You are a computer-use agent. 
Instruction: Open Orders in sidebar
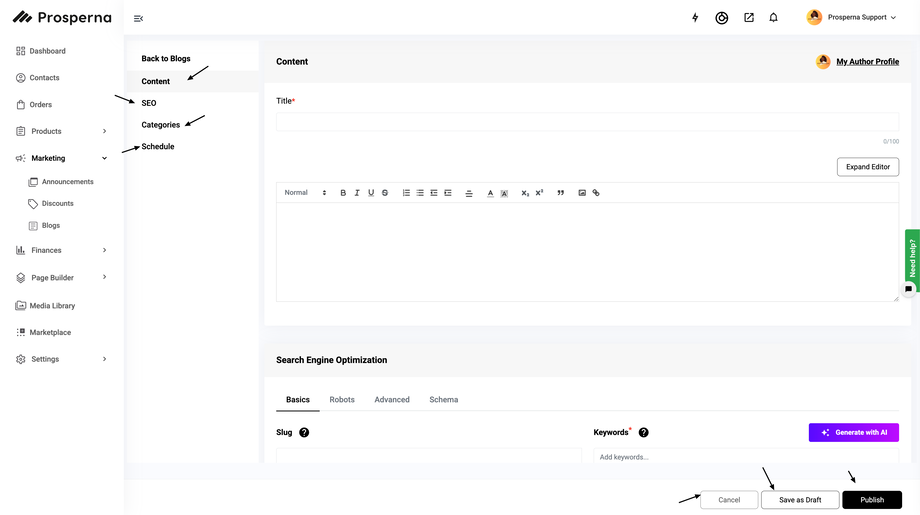coord(34,105)
